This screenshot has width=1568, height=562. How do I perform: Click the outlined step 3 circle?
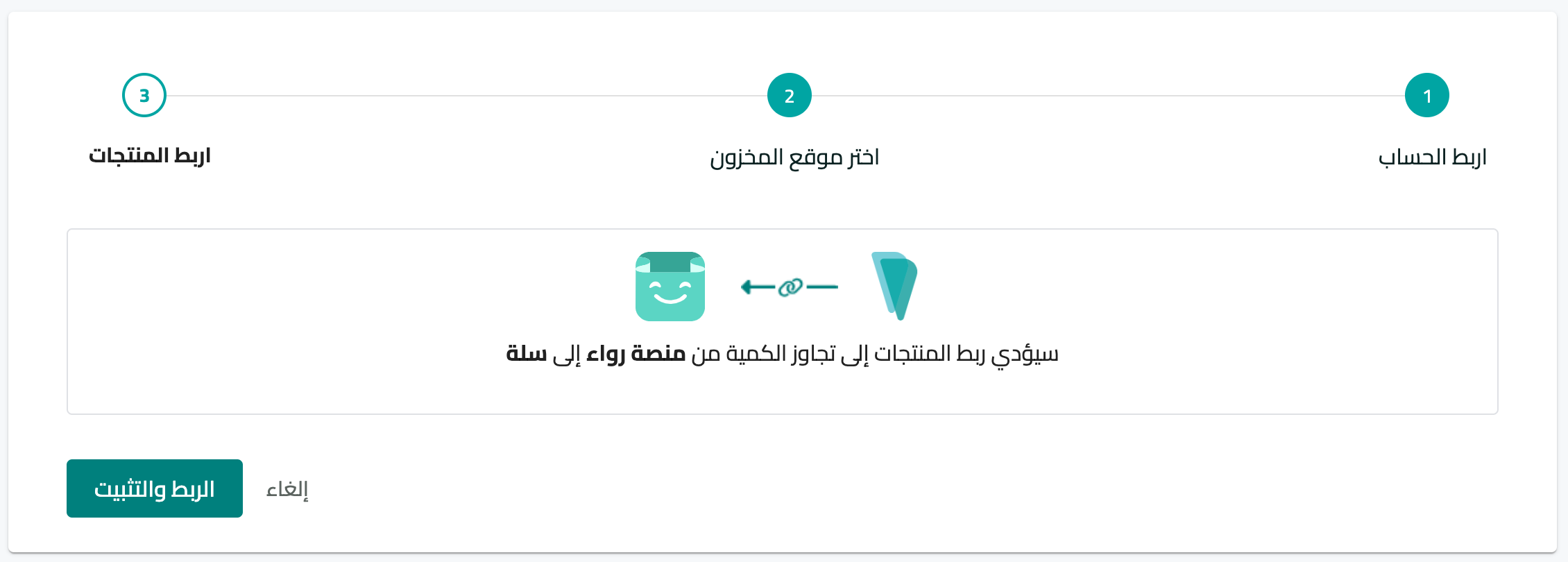point(144,95)
